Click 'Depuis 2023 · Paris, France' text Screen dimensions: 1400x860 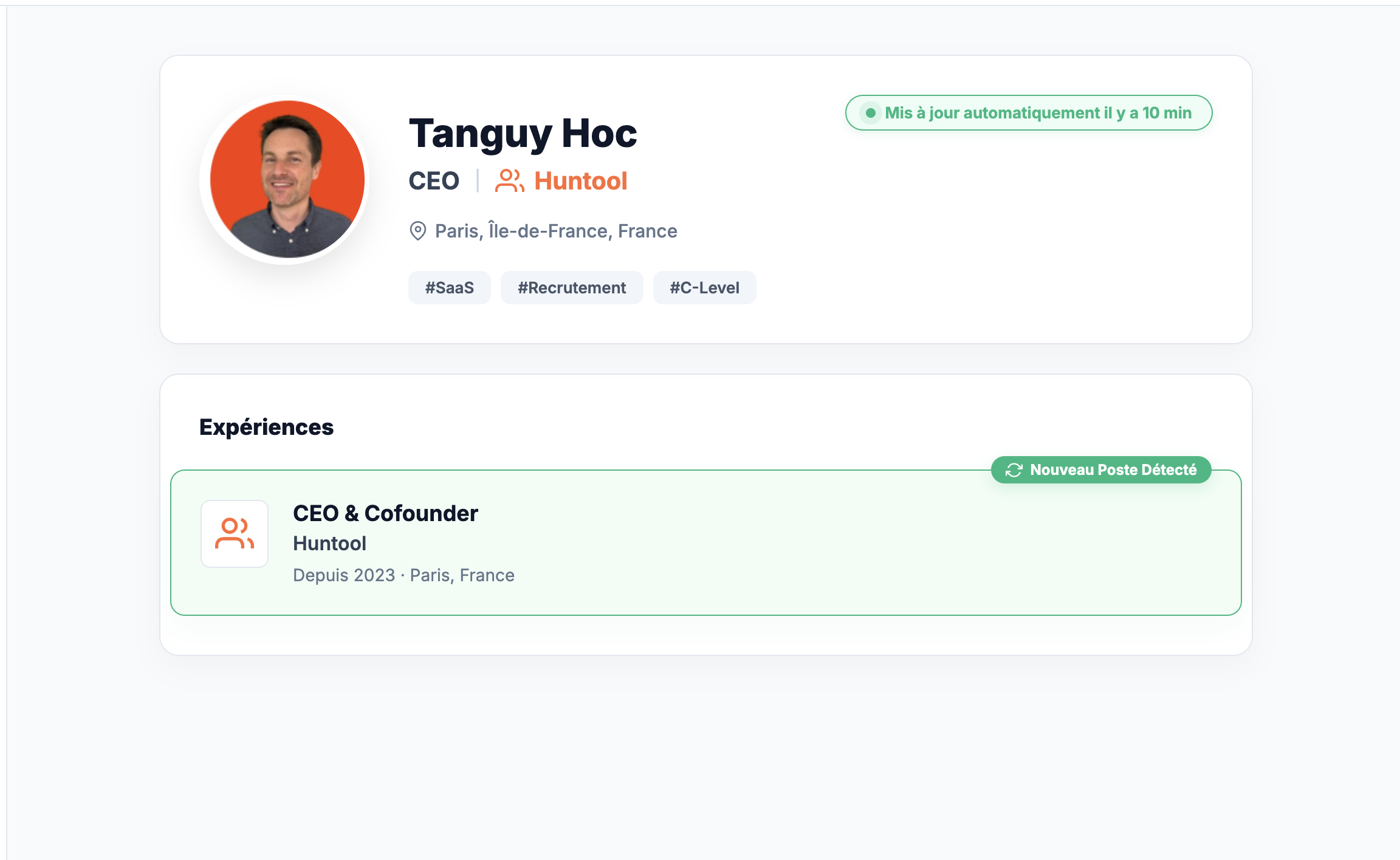[x=403, y=575]
